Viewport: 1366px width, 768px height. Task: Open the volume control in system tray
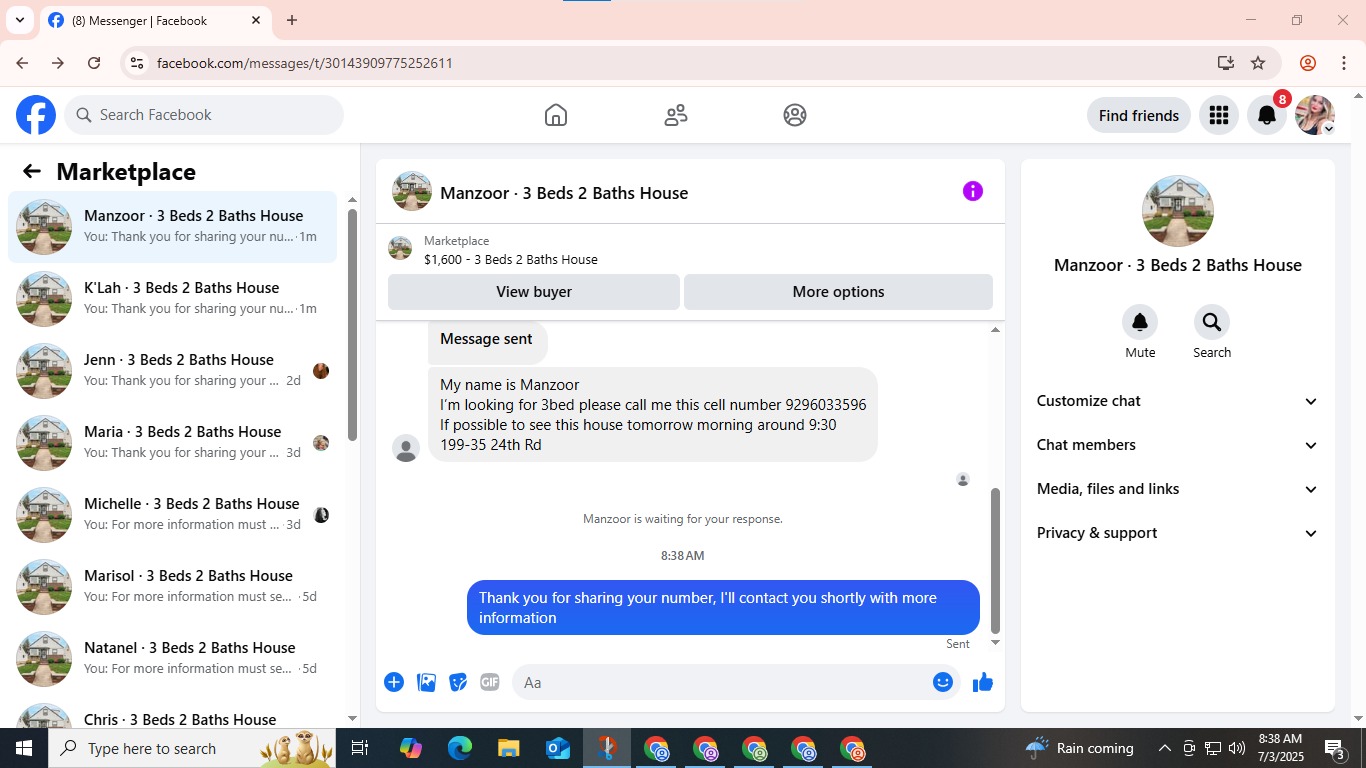point(1237,748)
